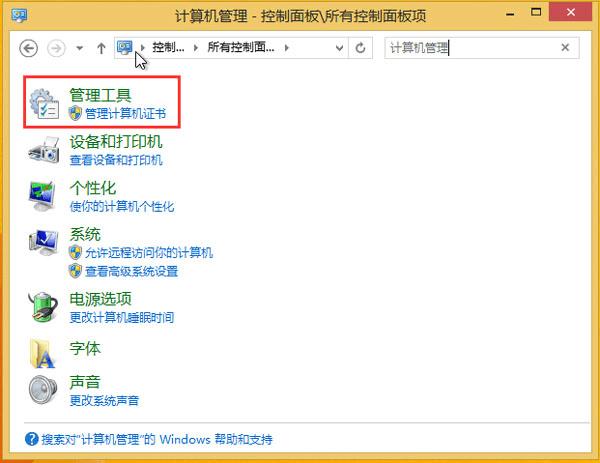Expand chevron after 所有控制面... breadcrumb
The image size is (600, 463).
pos(287,48)
